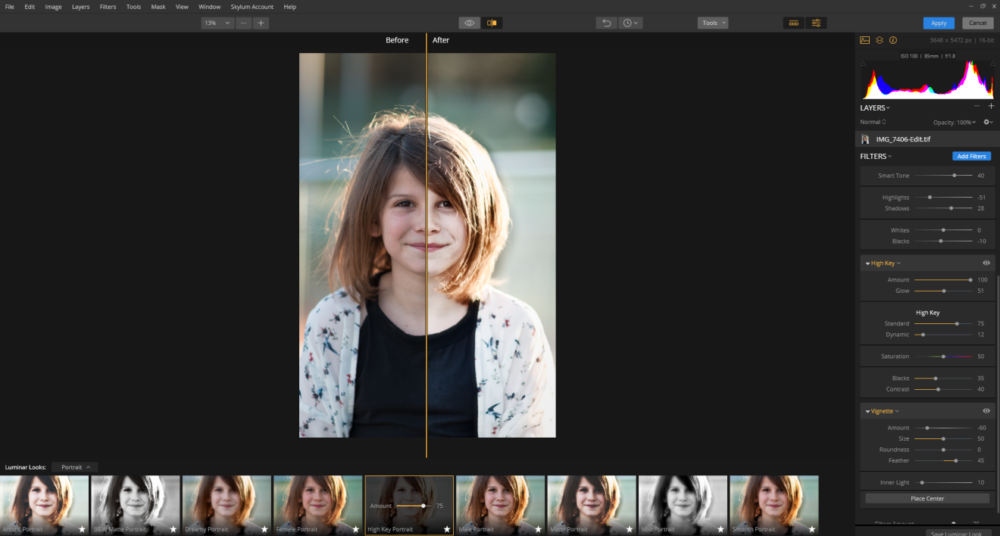Click the zoom in plus button
This screenshot has width=1000, height=536.
[x=261, y=23]
